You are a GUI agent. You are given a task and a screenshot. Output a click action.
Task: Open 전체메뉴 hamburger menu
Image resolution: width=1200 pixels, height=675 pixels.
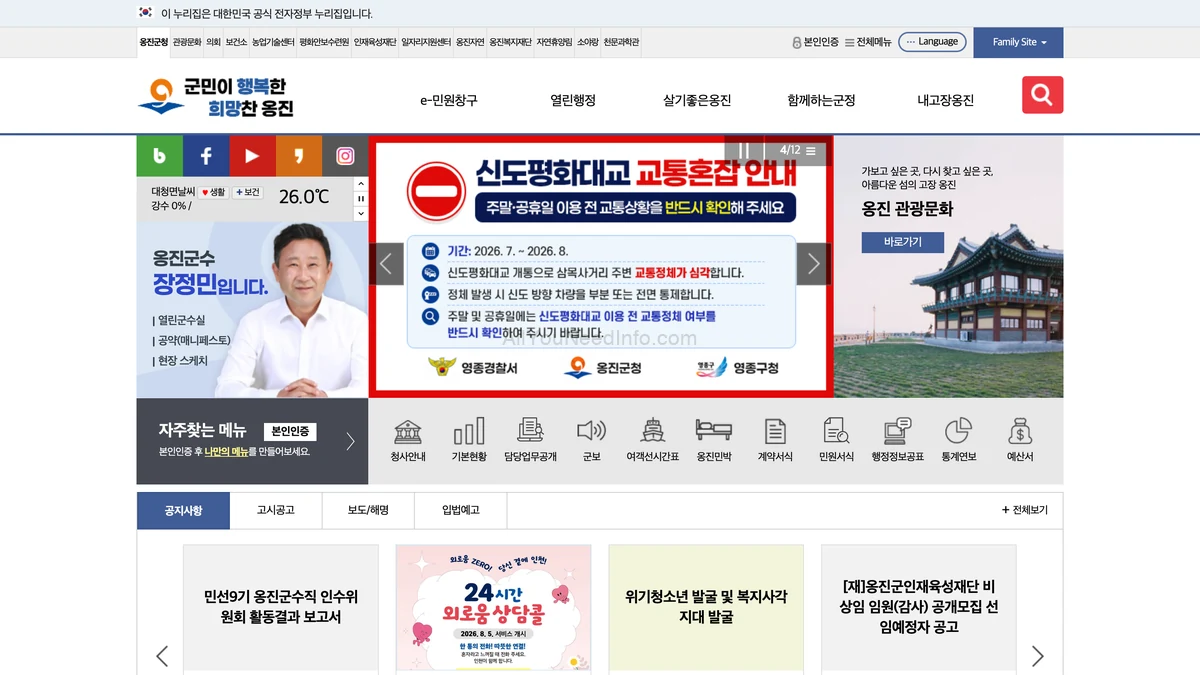pyautogui.click(x=868, y=42)
